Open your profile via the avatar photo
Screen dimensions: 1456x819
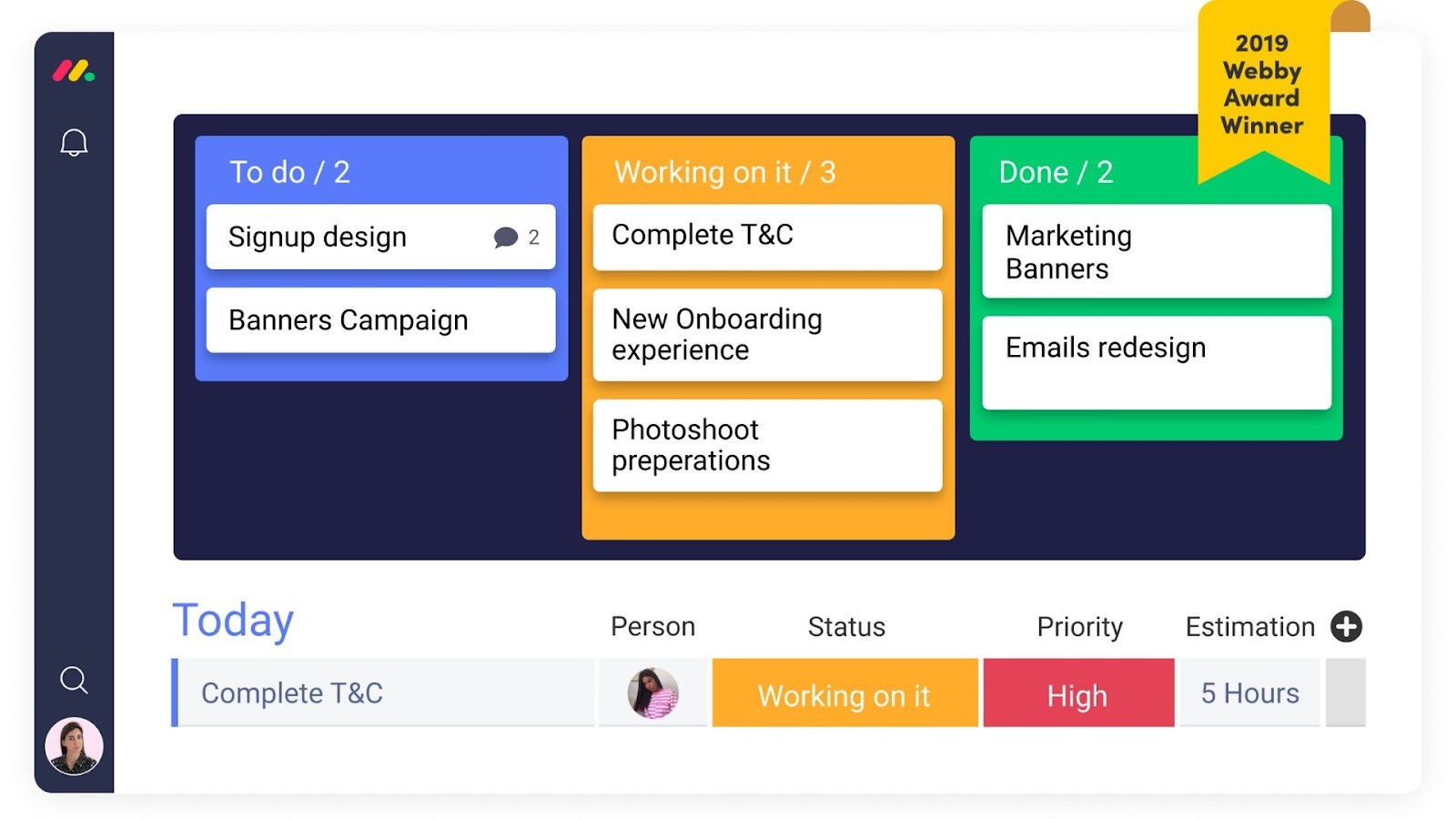tap(73, 745)
